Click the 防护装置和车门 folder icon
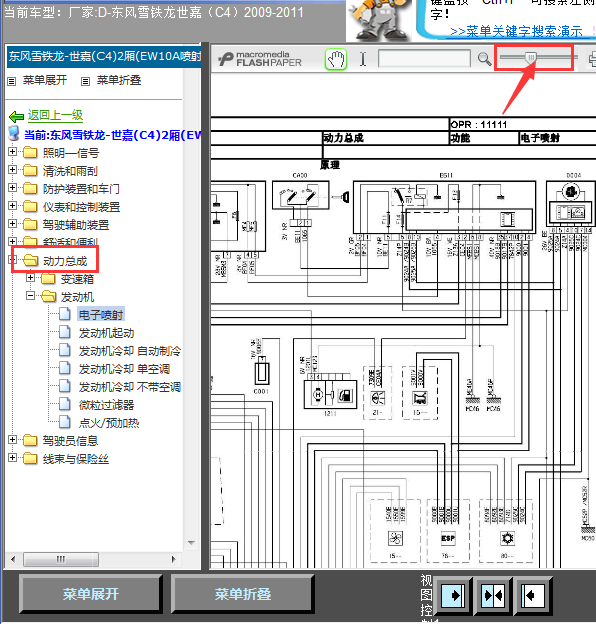This screenshot has height=624, width=596. pyautogui.click(x=30, y=189)
